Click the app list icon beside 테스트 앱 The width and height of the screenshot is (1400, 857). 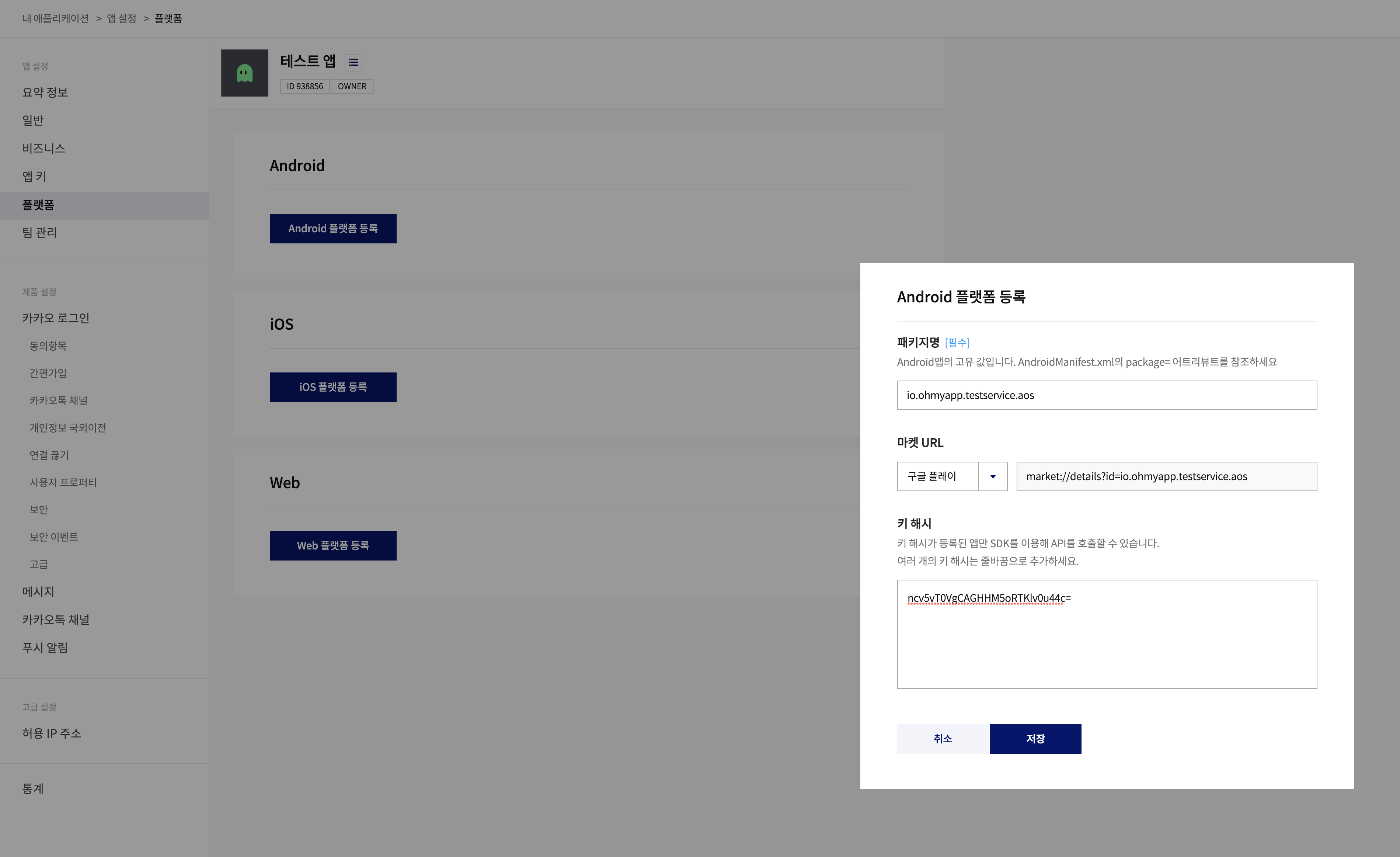click(353, 63)
